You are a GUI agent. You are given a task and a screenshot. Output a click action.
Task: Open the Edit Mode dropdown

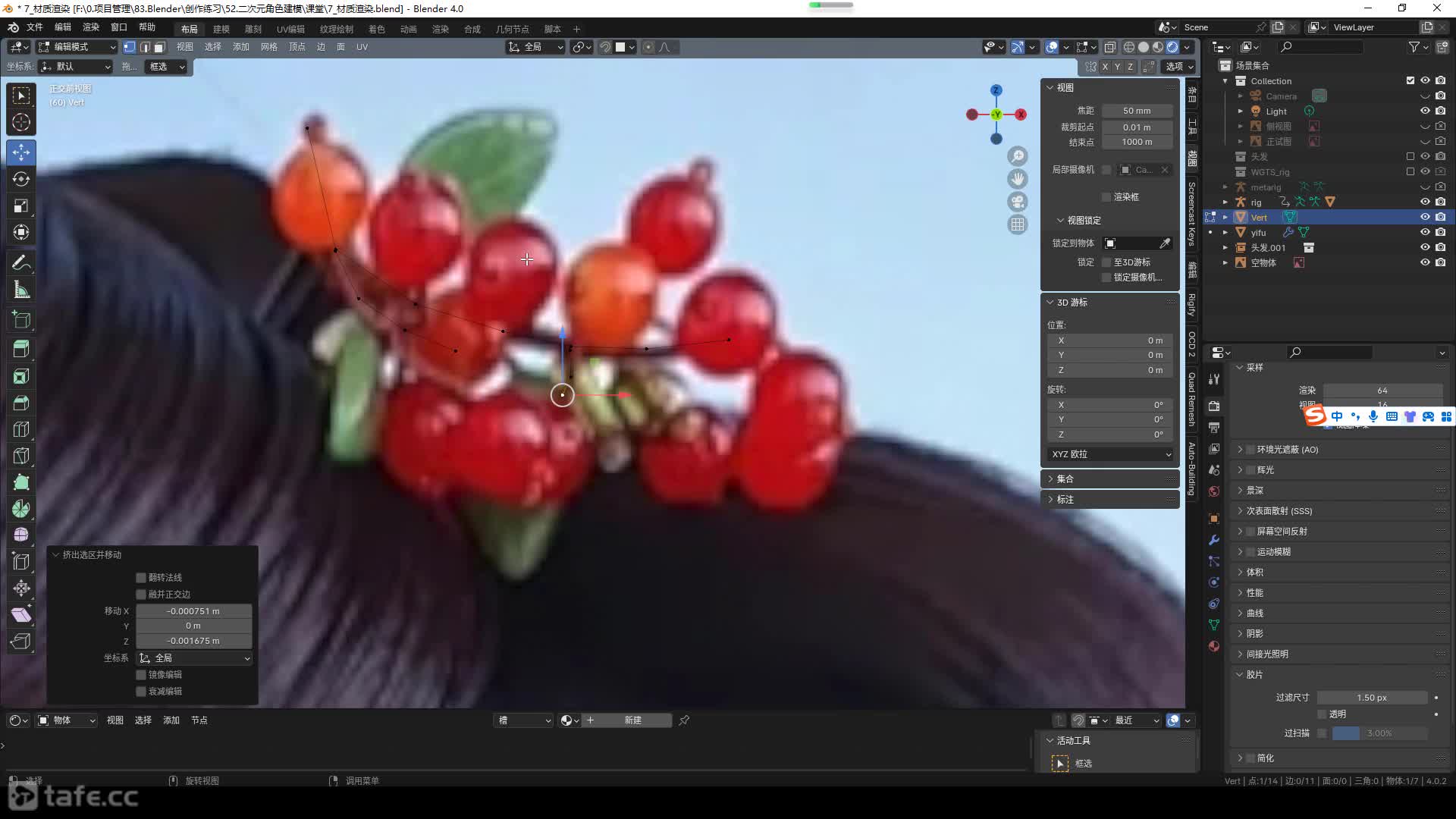tap(77, 47)
